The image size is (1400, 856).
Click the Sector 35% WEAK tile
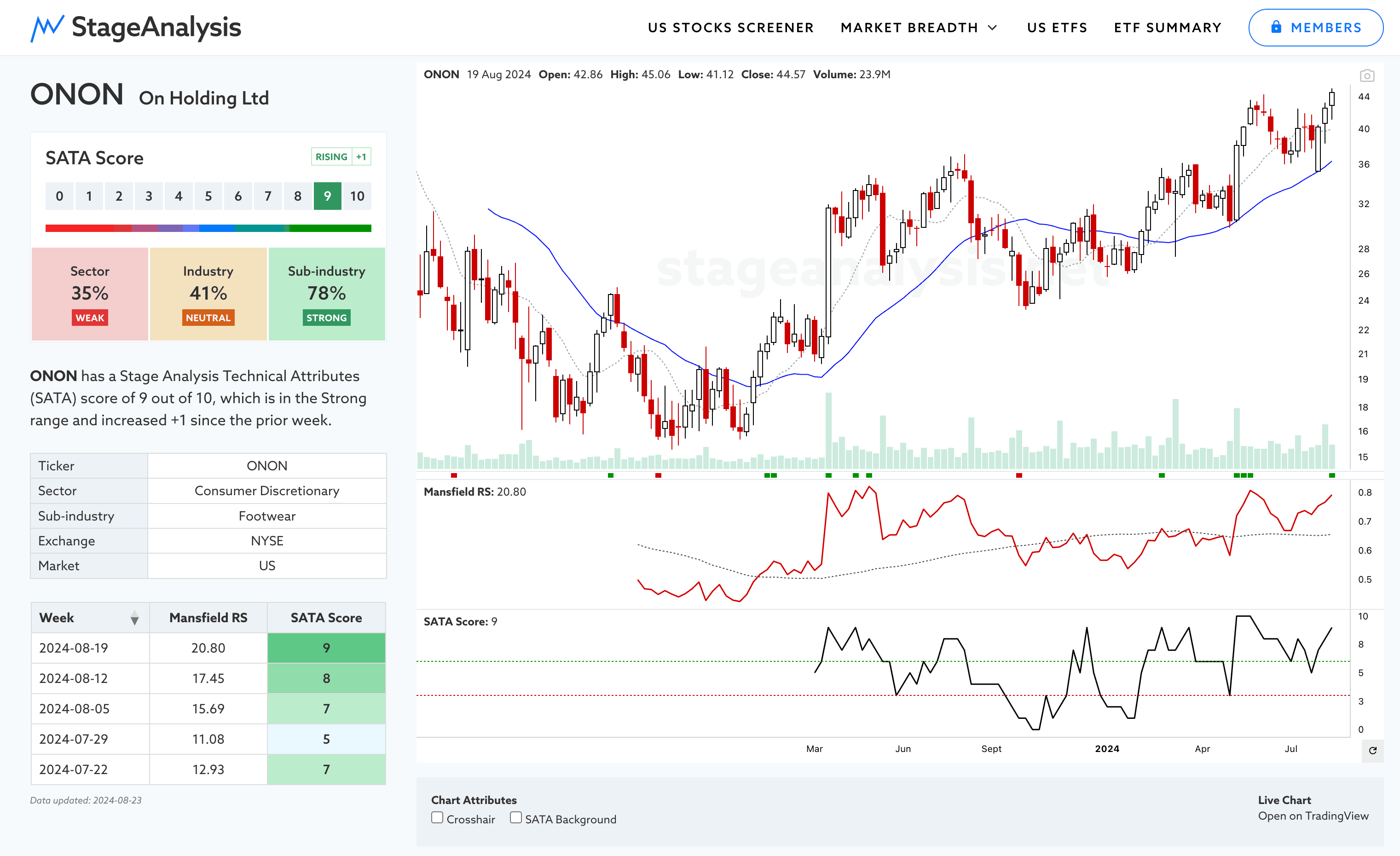pyautogui.click(x=90, y=294)
